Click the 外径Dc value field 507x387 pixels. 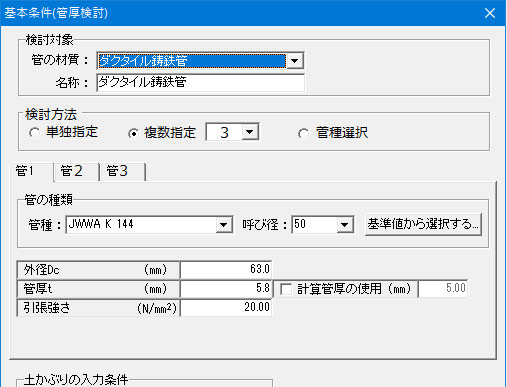coord(226,269)
